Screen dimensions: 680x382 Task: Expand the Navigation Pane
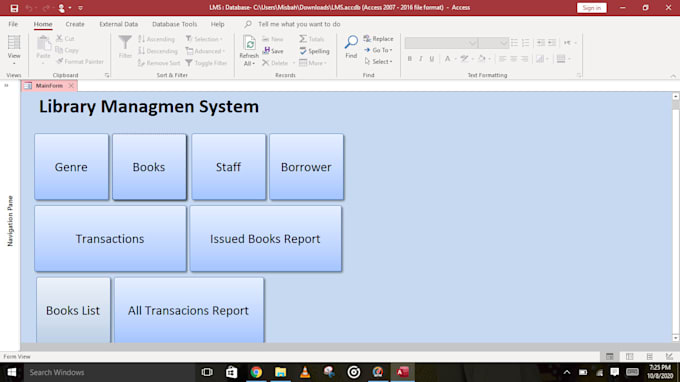[x=7, y=85]
